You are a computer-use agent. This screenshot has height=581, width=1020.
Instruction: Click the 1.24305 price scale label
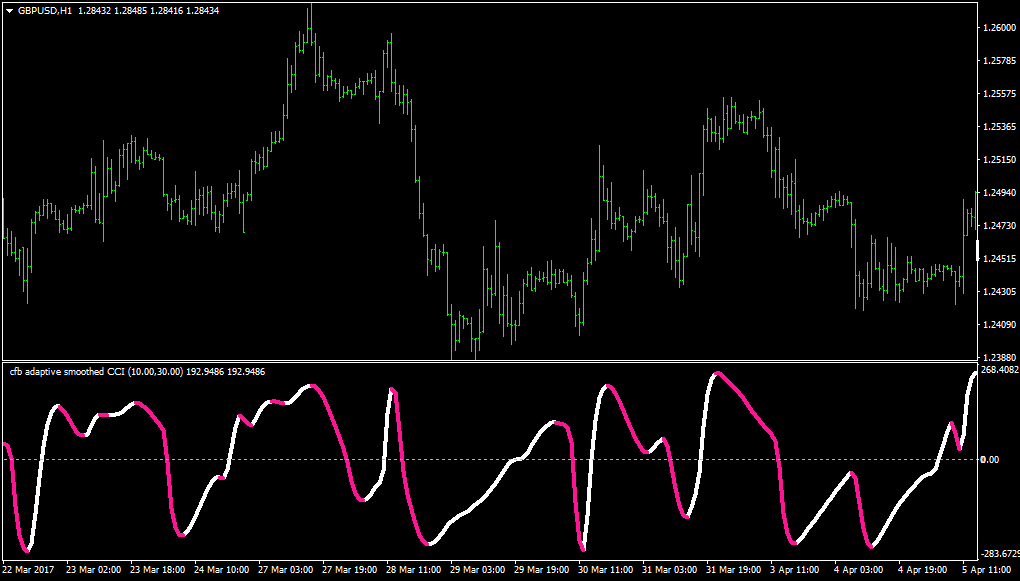[1000, 291]
